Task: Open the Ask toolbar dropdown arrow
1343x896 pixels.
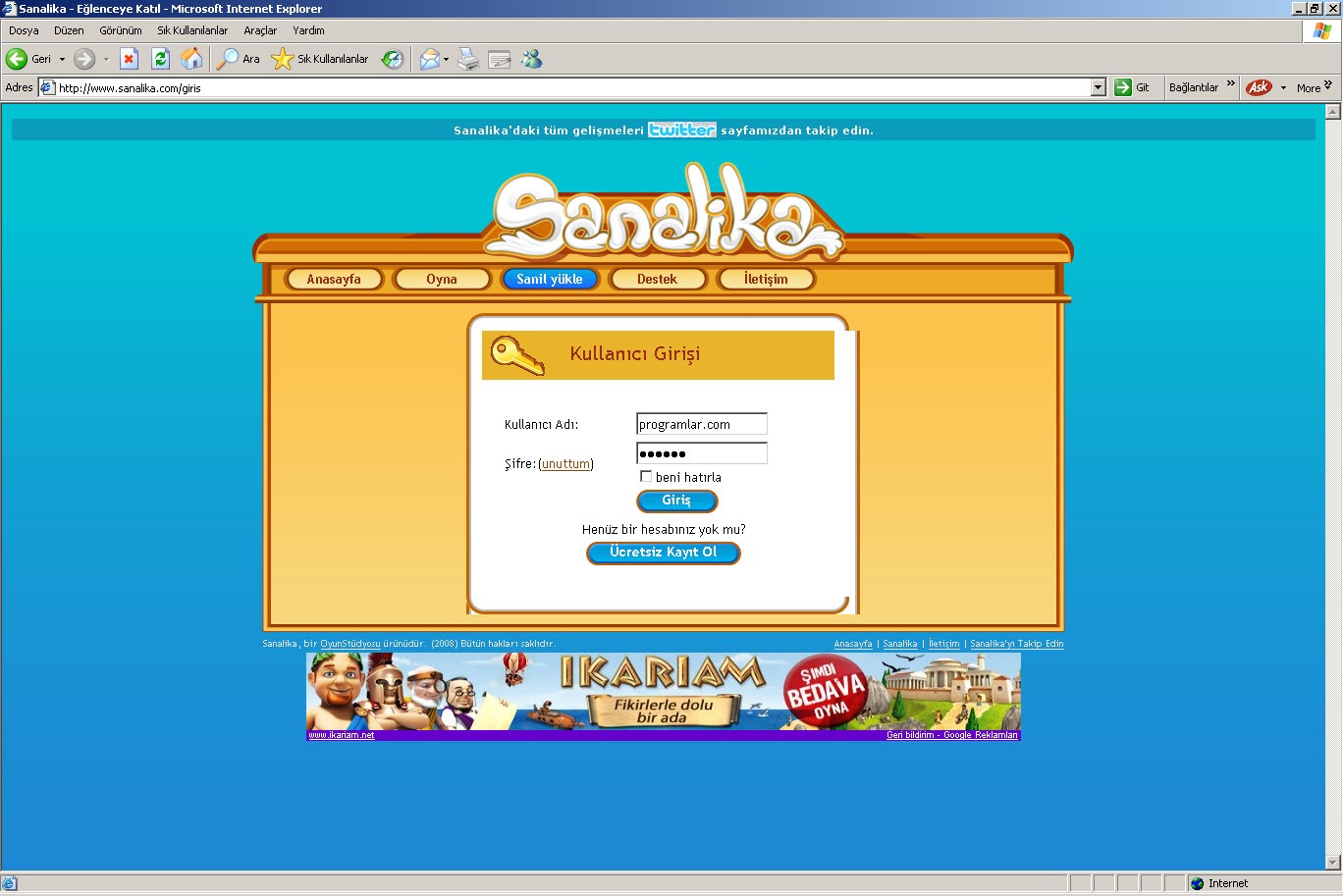Action: click(x=1282, y=87)
